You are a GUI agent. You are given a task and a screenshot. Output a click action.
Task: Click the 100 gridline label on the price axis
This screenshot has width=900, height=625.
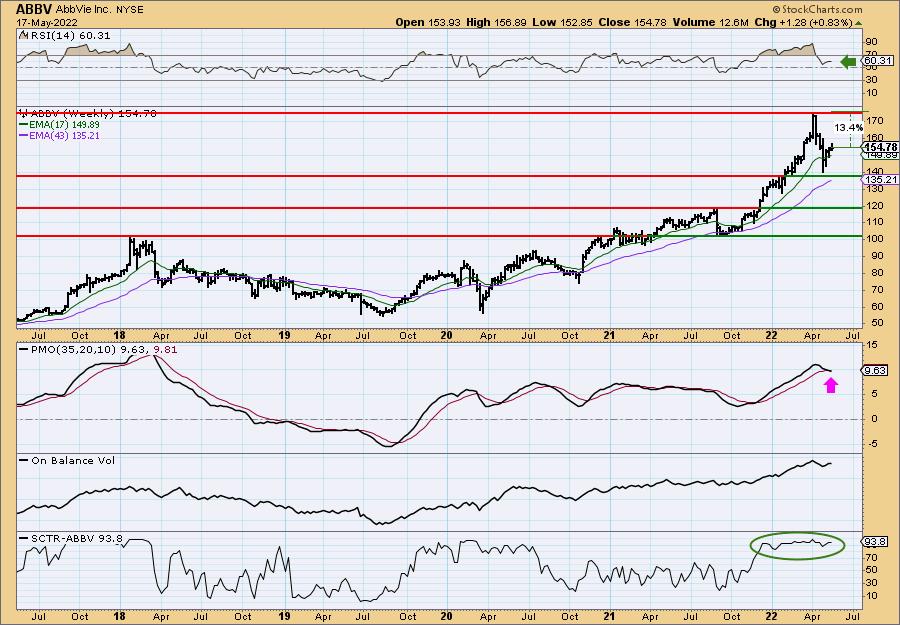(875, 239)
